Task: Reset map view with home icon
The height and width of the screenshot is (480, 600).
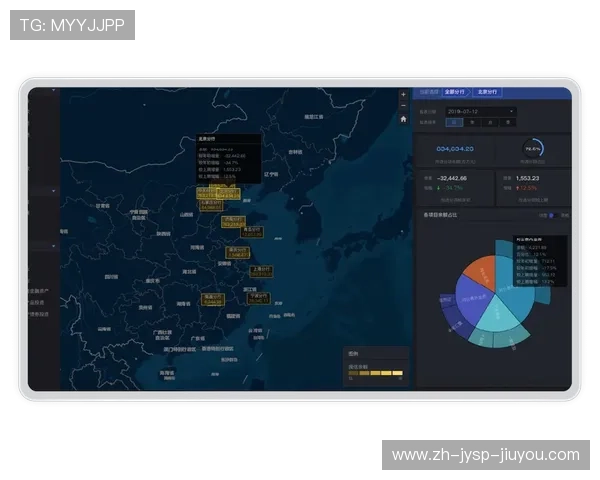Action: pos(403,118)
